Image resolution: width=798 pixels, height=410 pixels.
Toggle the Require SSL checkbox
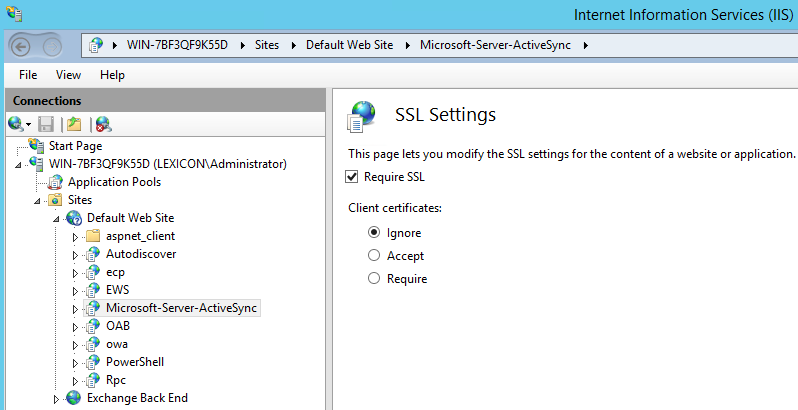pyautogui.click(x=352, y=177)
